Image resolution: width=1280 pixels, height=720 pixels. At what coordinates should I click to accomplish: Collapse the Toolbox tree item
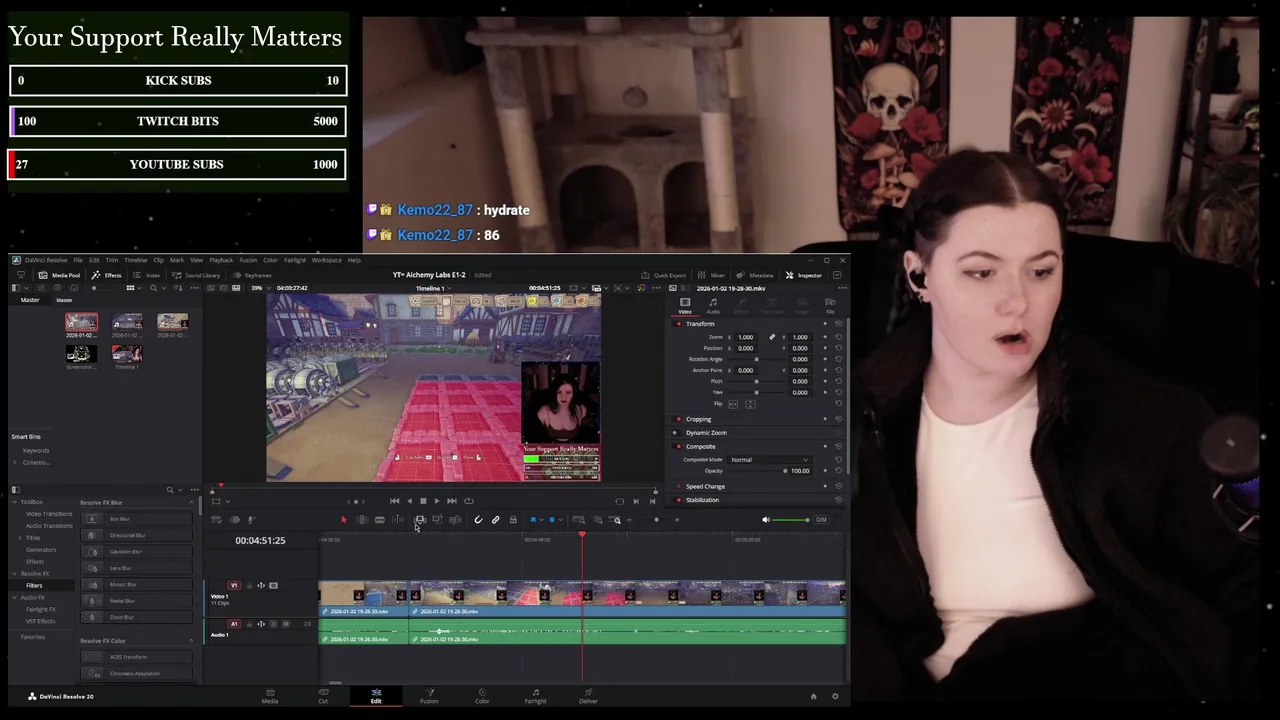(14, 502)
